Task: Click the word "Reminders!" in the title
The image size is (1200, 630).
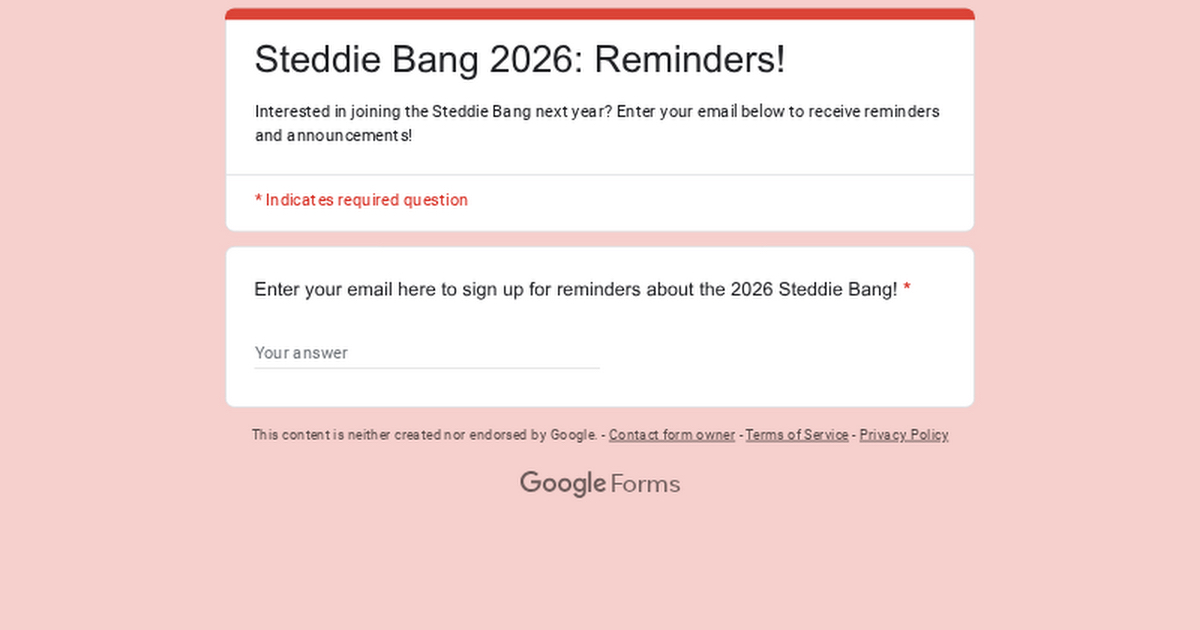Action: 690,59
